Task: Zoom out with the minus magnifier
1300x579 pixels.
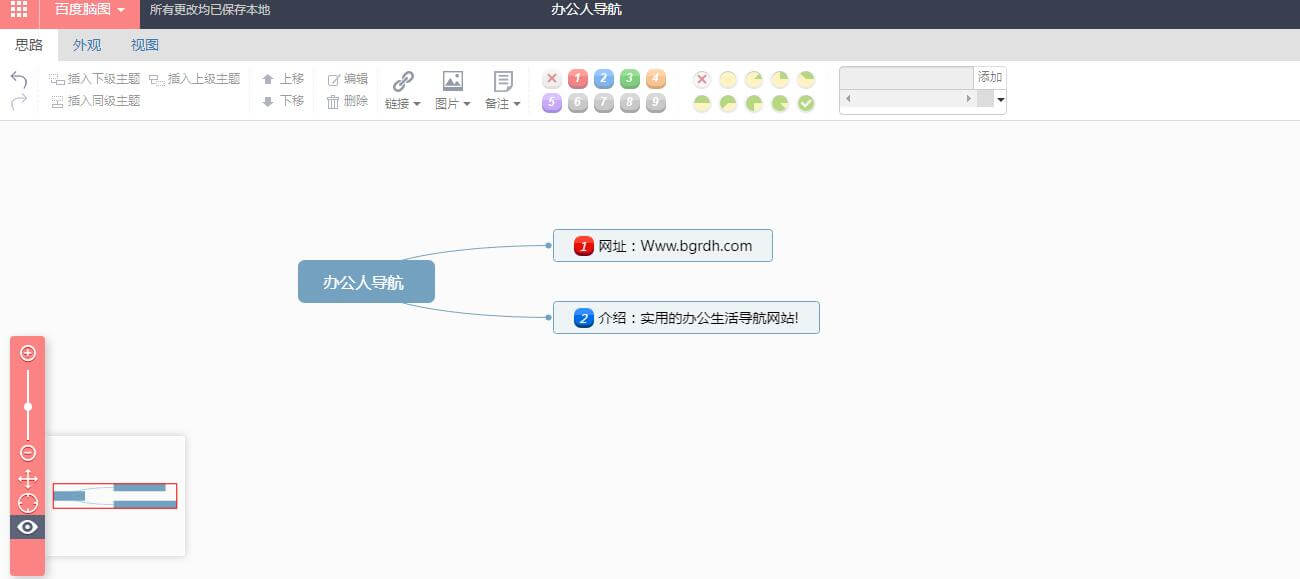Action: point(28,453)
